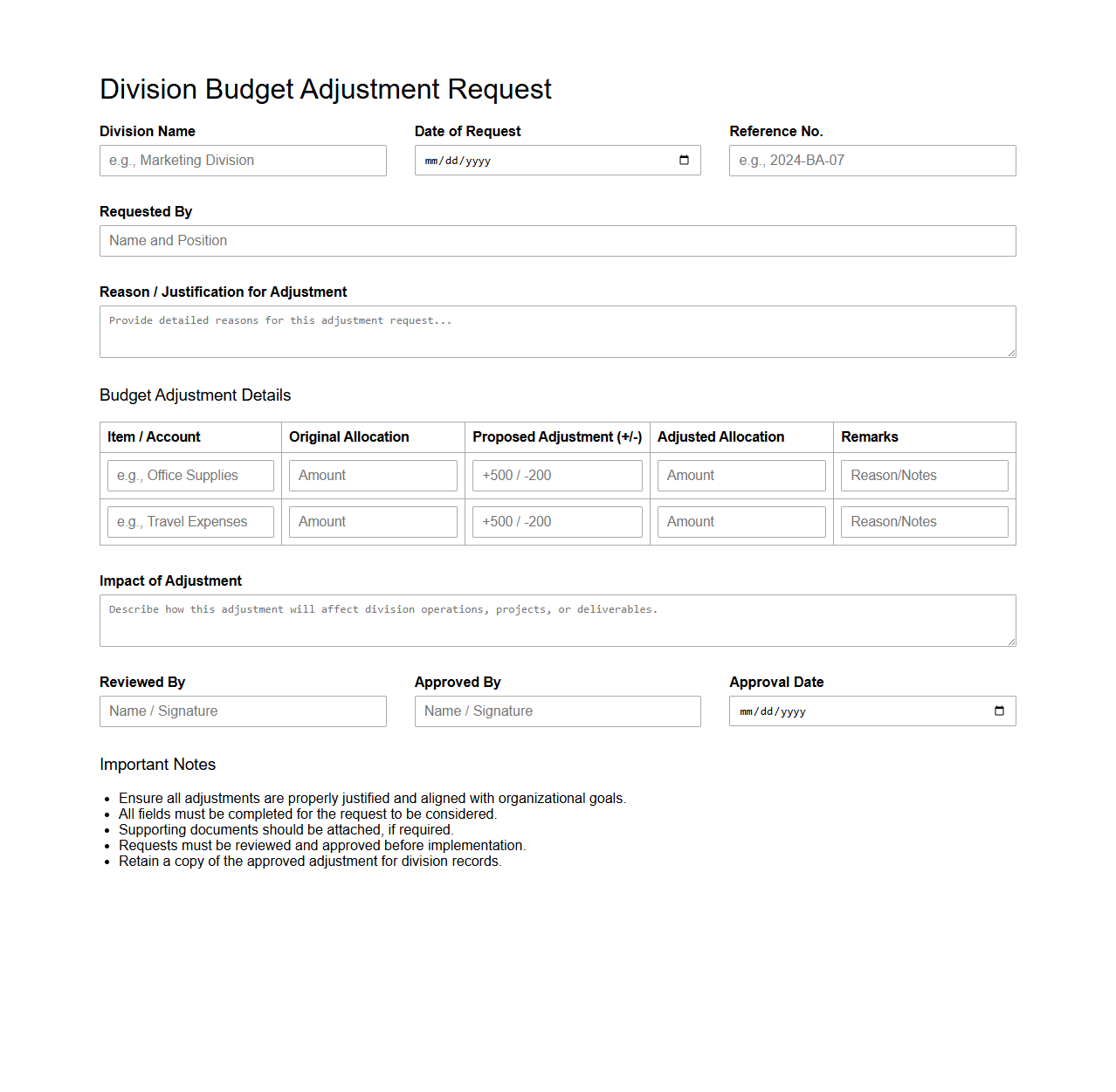
Task: Click the Impact of Adjustment text area
Action: [x=557, y=621]
